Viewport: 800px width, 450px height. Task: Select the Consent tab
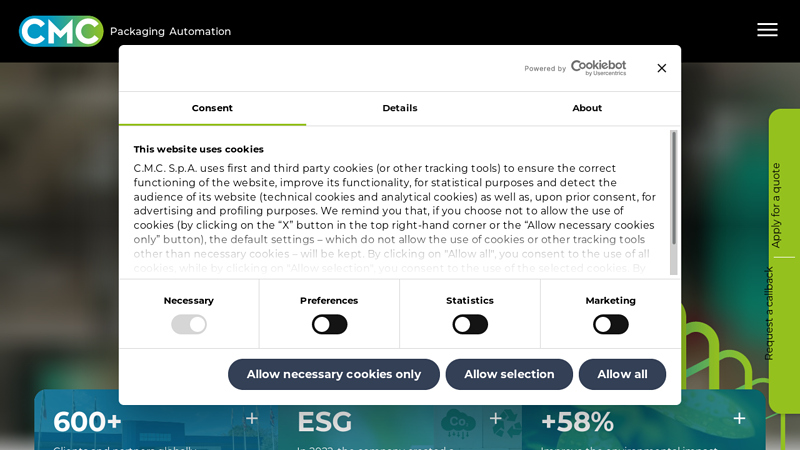click(212, 108)
